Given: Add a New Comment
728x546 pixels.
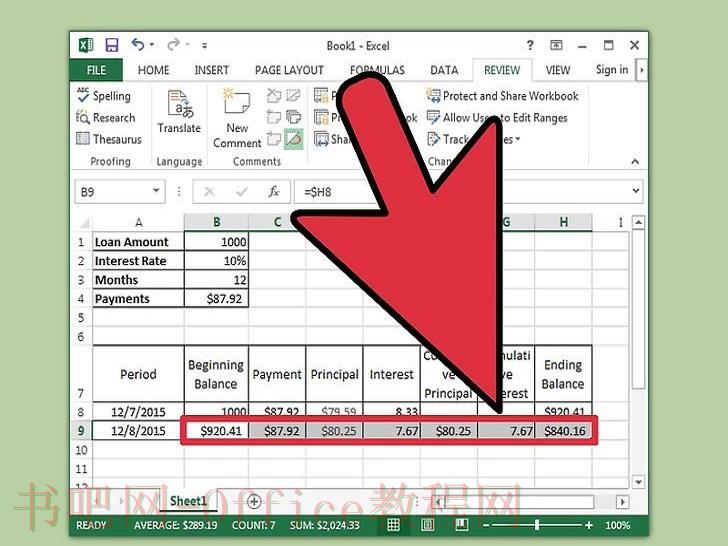Looking at the screenshot, I should point(237,118).
